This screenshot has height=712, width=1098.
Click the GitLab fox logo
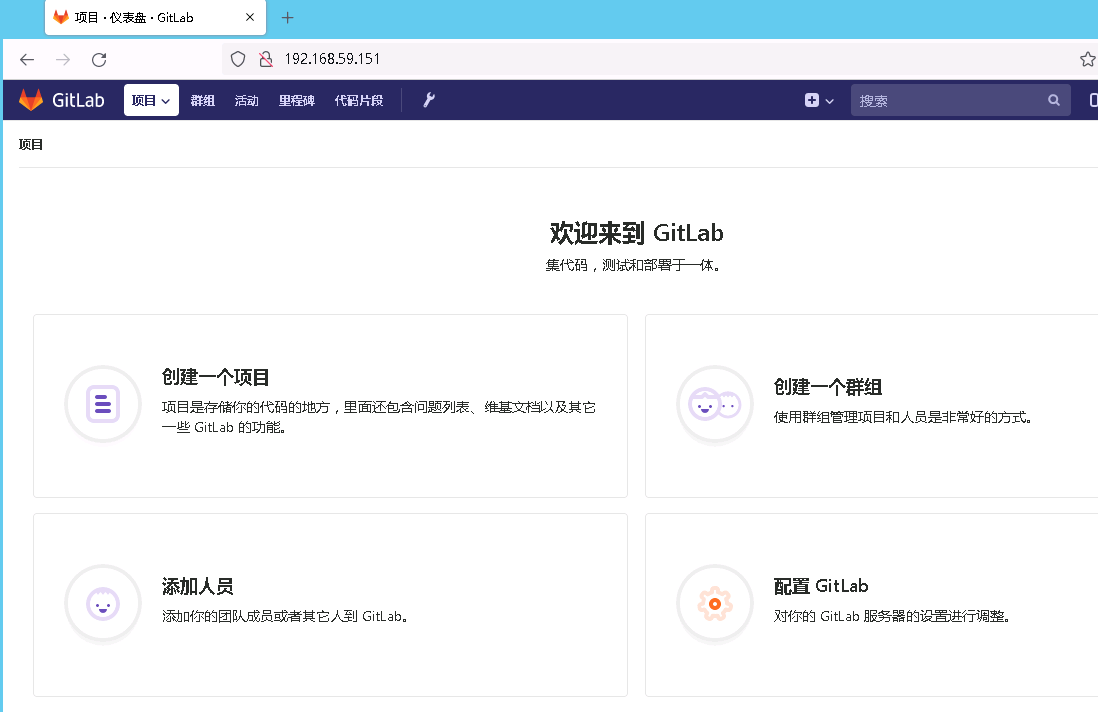[x=31, y=100]
